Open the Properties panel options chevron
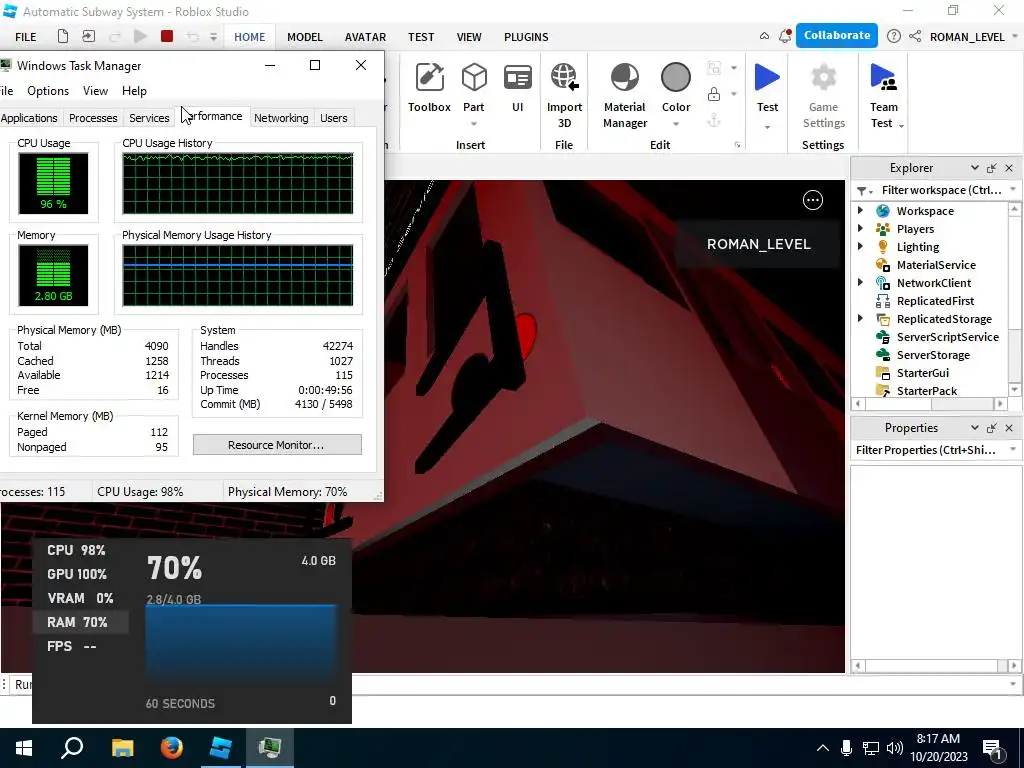The width and height of the screenshot is (1024, 768). pyautogui.click(x=974, y=428)
